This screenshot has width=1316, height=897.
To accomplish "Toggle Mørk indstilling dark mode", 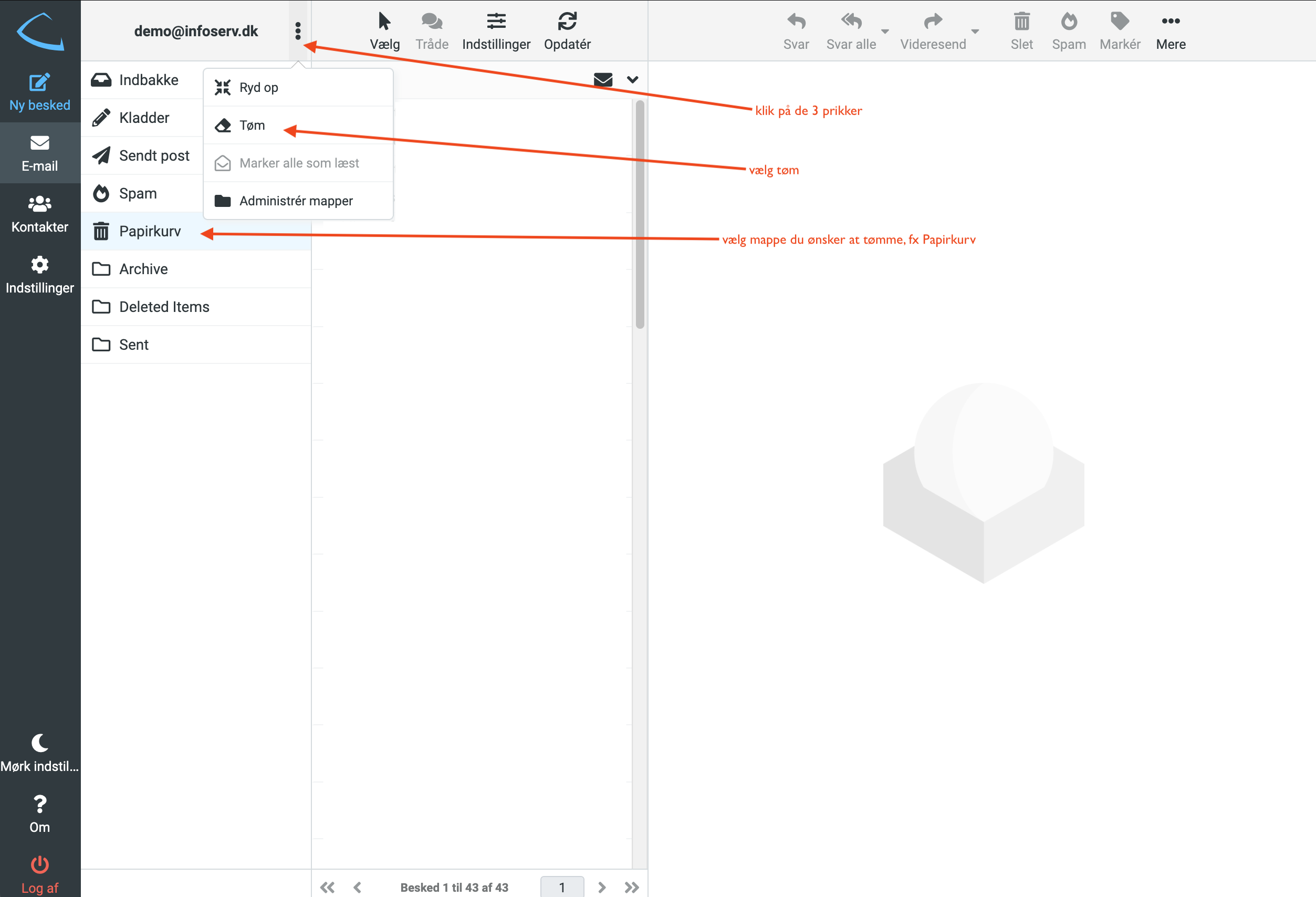I will click(39, 743).
